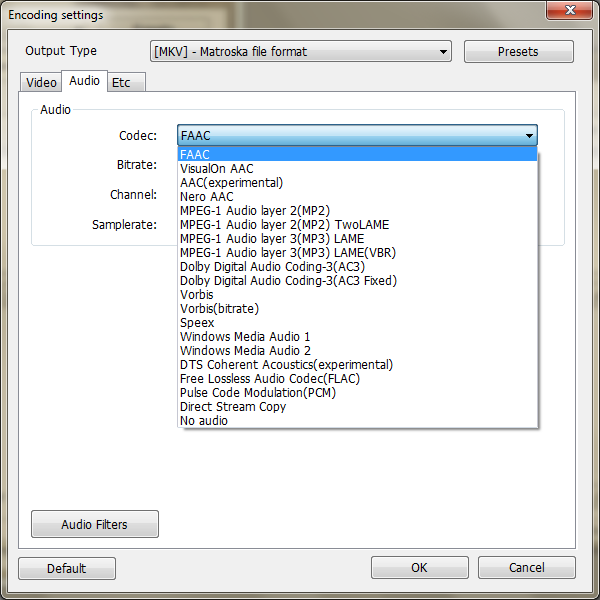Screen dimensions: 600x600
Task: Choose DTS Coherent Acoustics(experimental)
Action: (357, 365)
